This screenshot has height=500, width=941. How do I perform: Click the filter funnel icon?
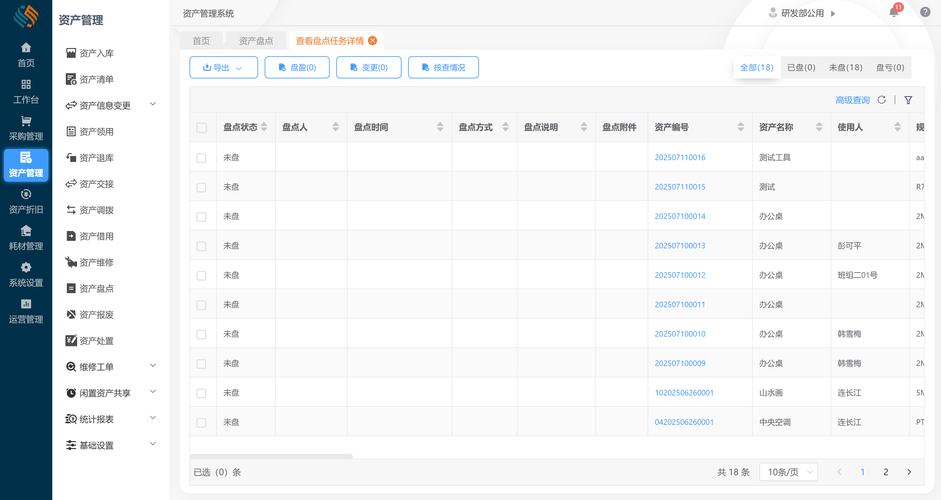(x=909, y=100)
